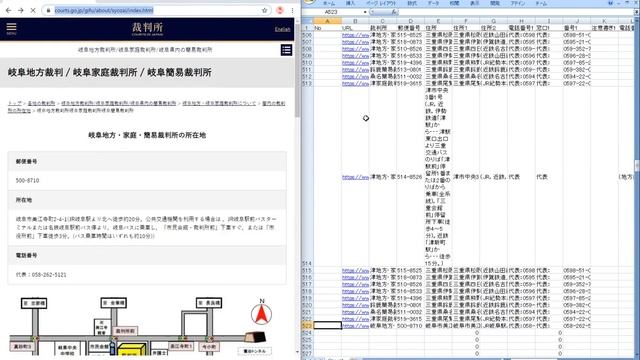Open the 挿入 ribbon tab
This screenshot has width=640, height=360.
(350, 3)
